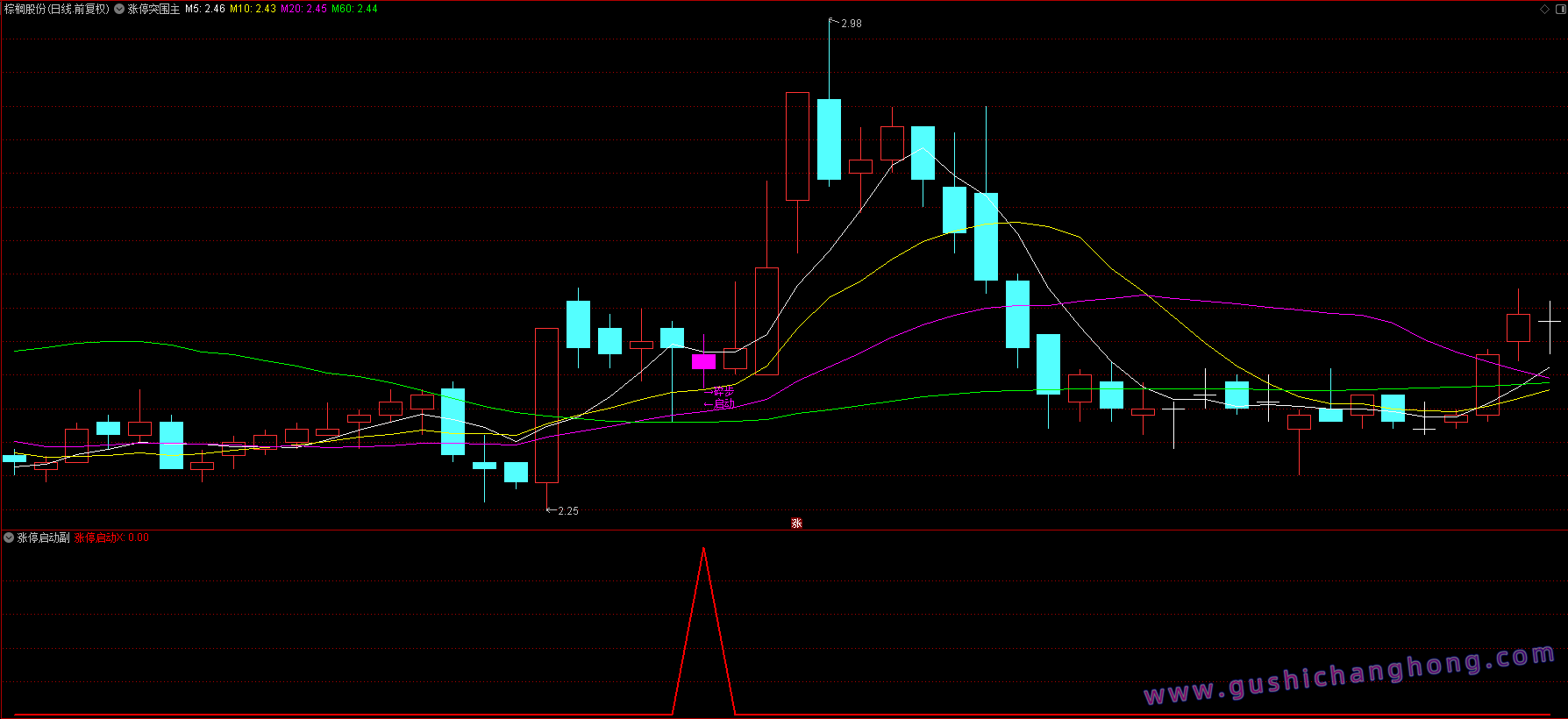Click the magenta 启动 signal text on chart
Image resolution: width=1568 pixels, height=719 pixels.
click(723, 404)
